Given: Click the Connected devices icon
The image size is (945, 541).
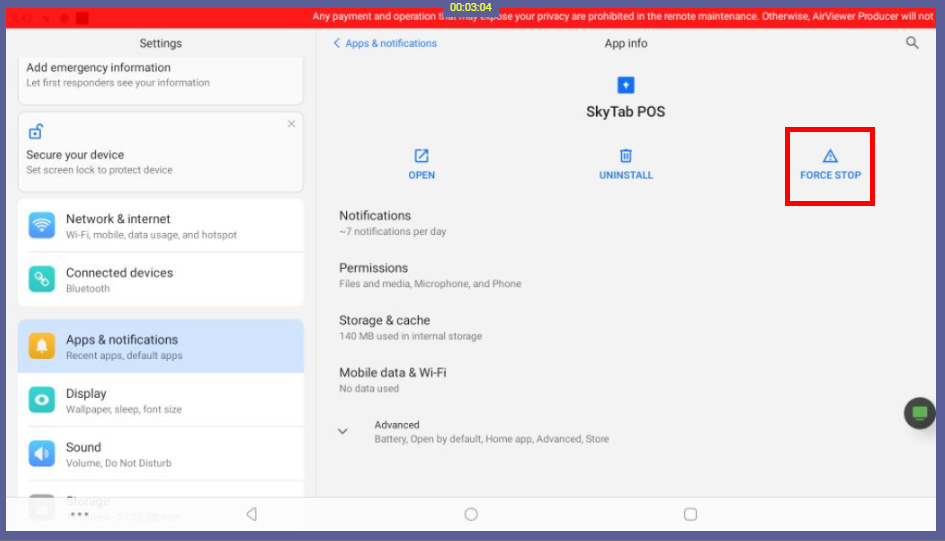Looking at the screenshot, I should [42, 279].
